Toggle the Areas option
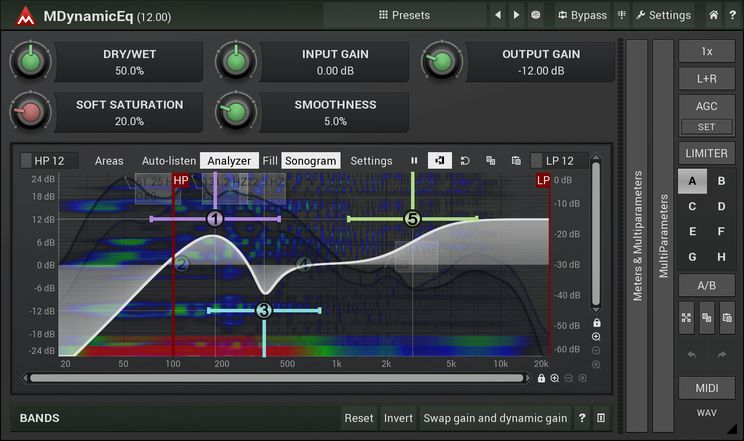 pyautogui.click(x=109, y=161)
